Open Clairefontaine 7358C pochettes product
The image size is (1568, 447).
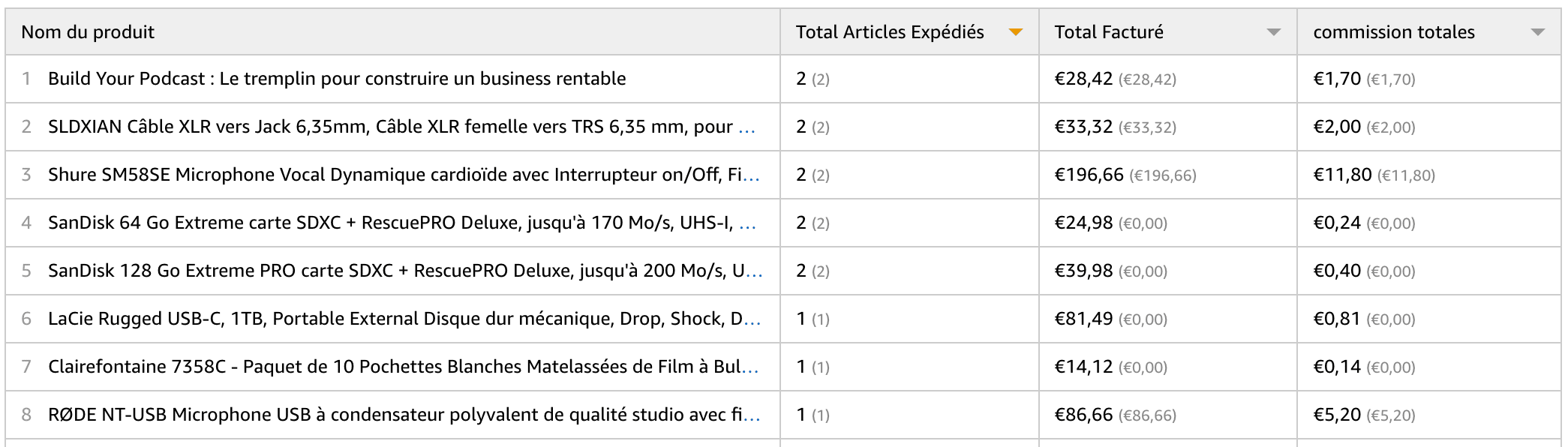pyautogui.click(x=394, y=367)
